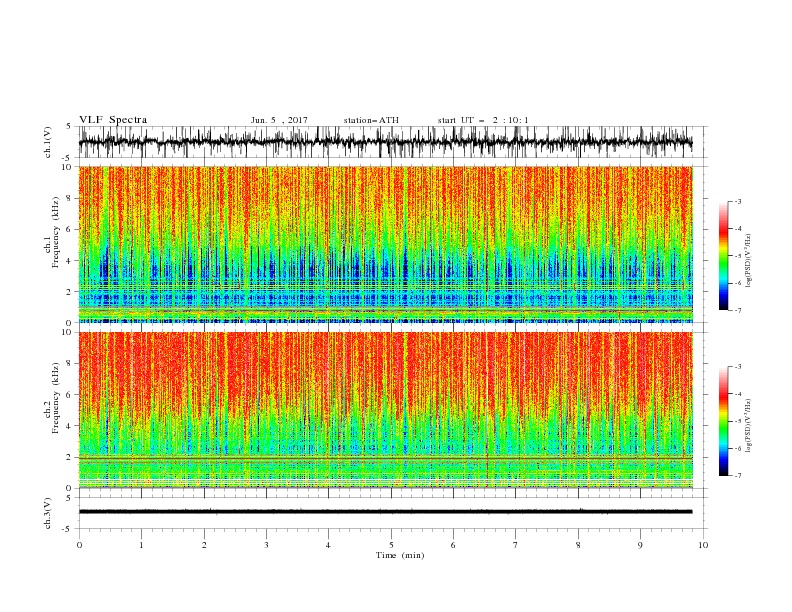Click time axis tick '7'
Screen dimensions: 792x612
click(516, 545)
